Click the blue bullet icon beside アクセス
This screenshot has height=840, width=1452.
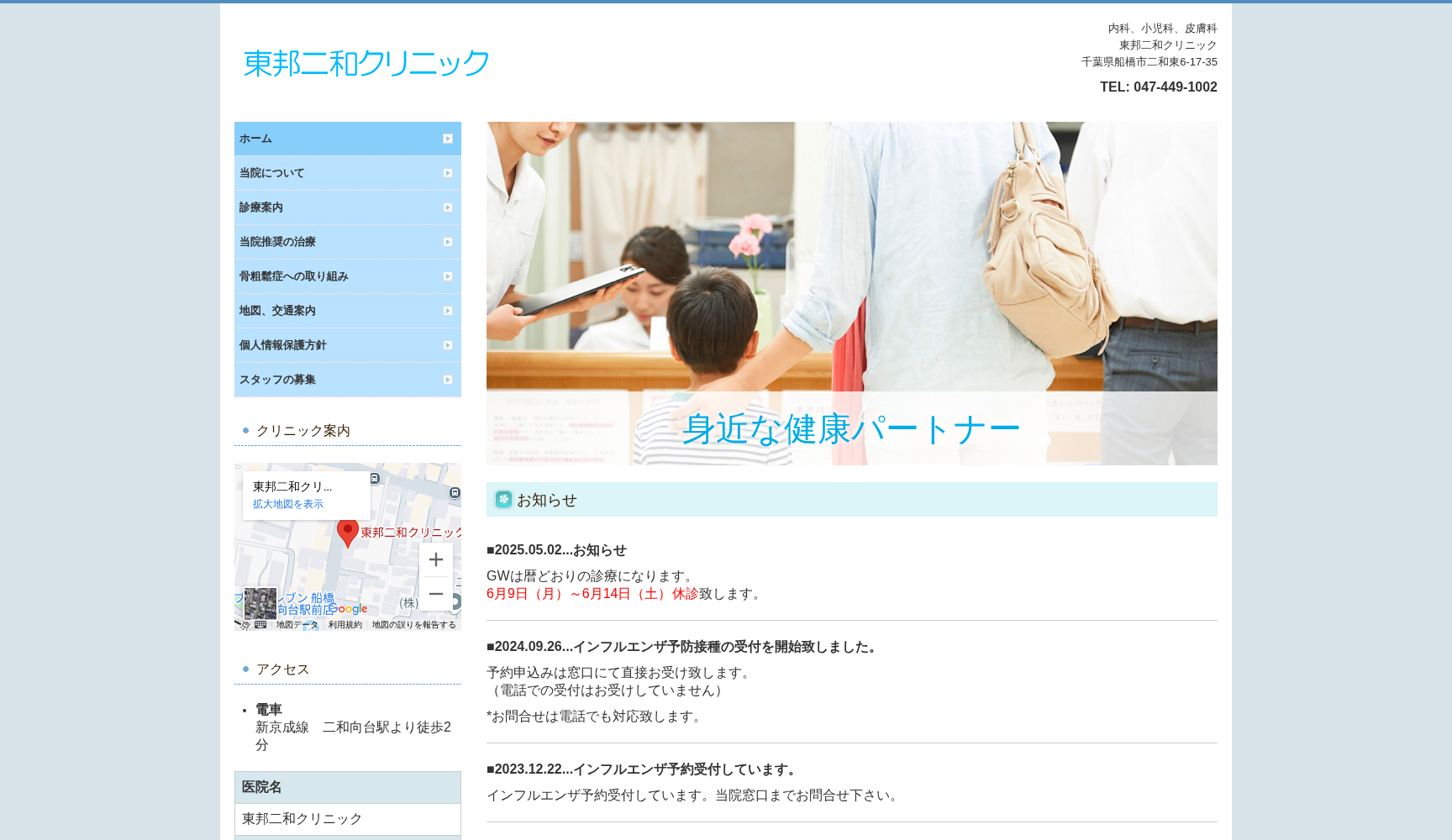(x=245, y=669)
